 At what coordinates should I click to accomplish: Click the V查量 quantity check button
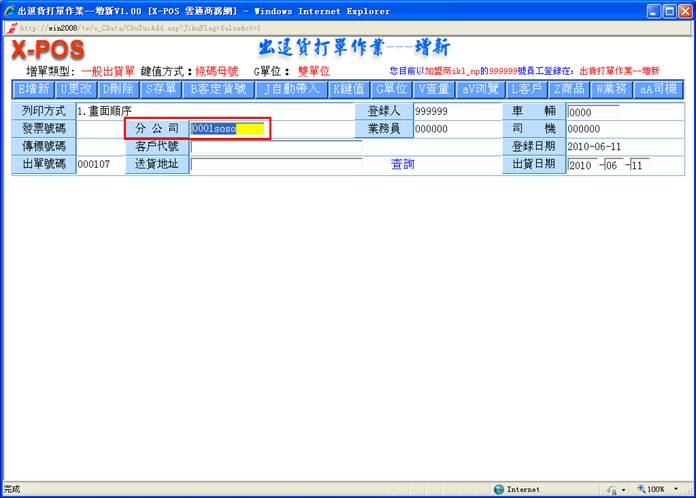click(x=434, y=89)
